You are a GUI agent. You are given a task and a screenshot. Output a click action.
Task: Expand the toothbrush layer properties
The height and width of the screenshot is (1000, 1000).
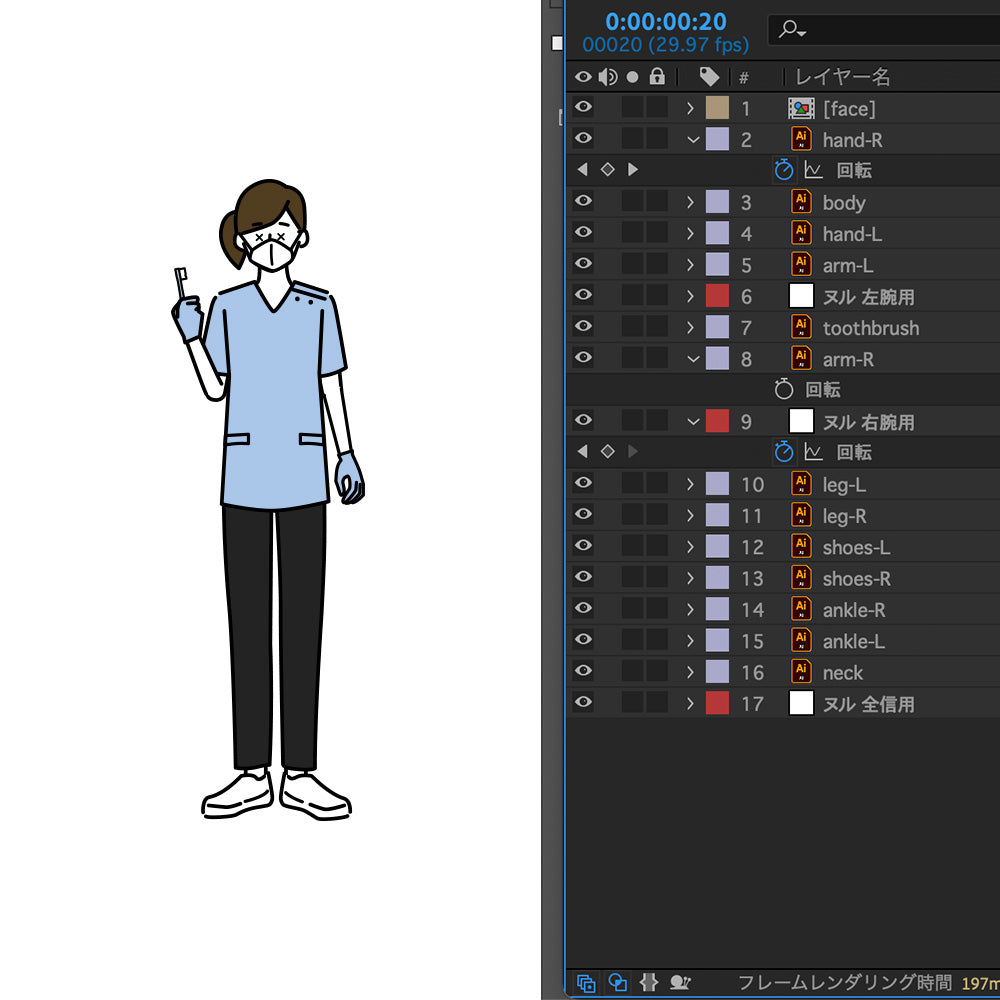tap(690, 327)
